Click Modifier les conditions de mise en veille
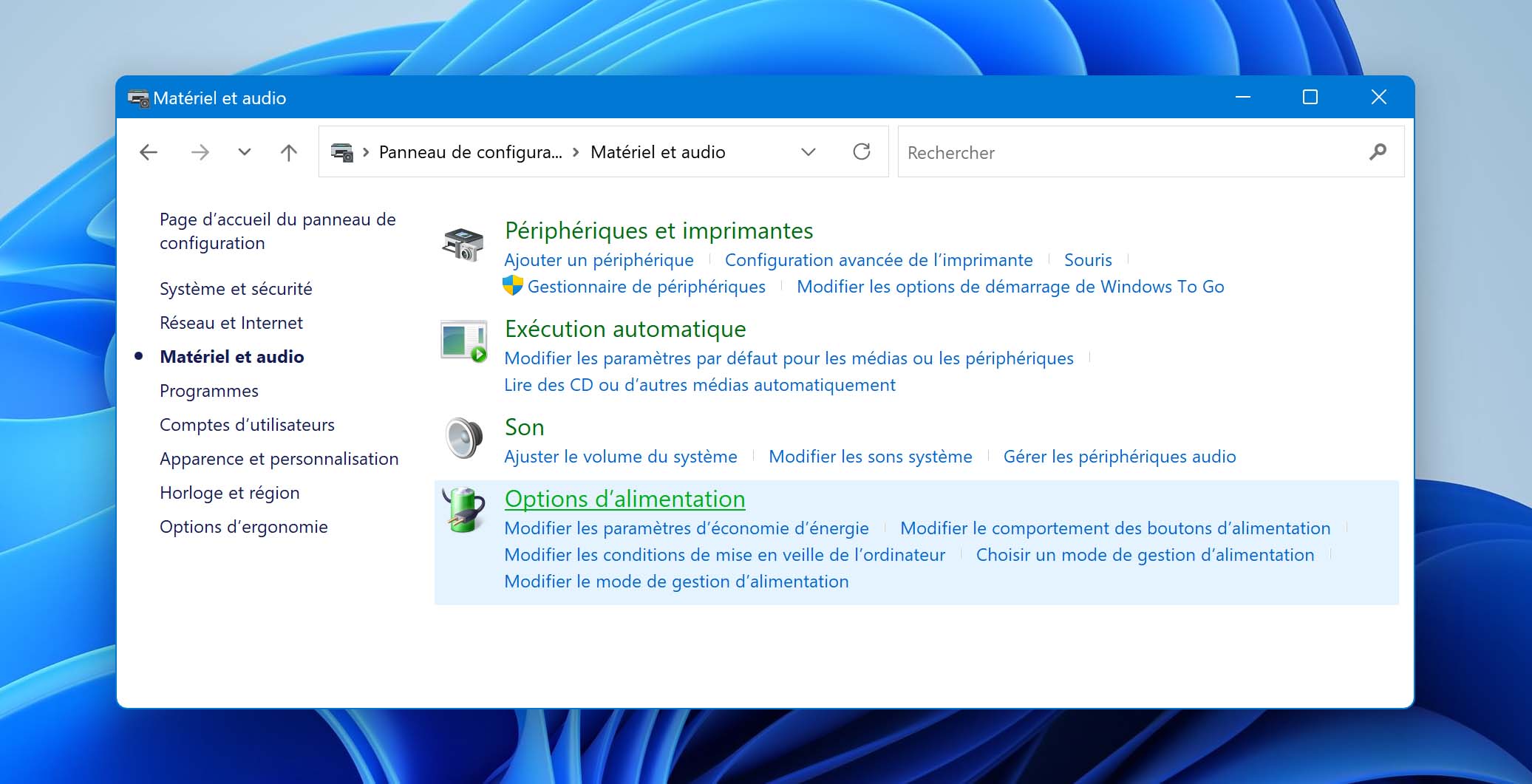Image resolution: width=1532 pixels, height=784 pixels. 725,555
